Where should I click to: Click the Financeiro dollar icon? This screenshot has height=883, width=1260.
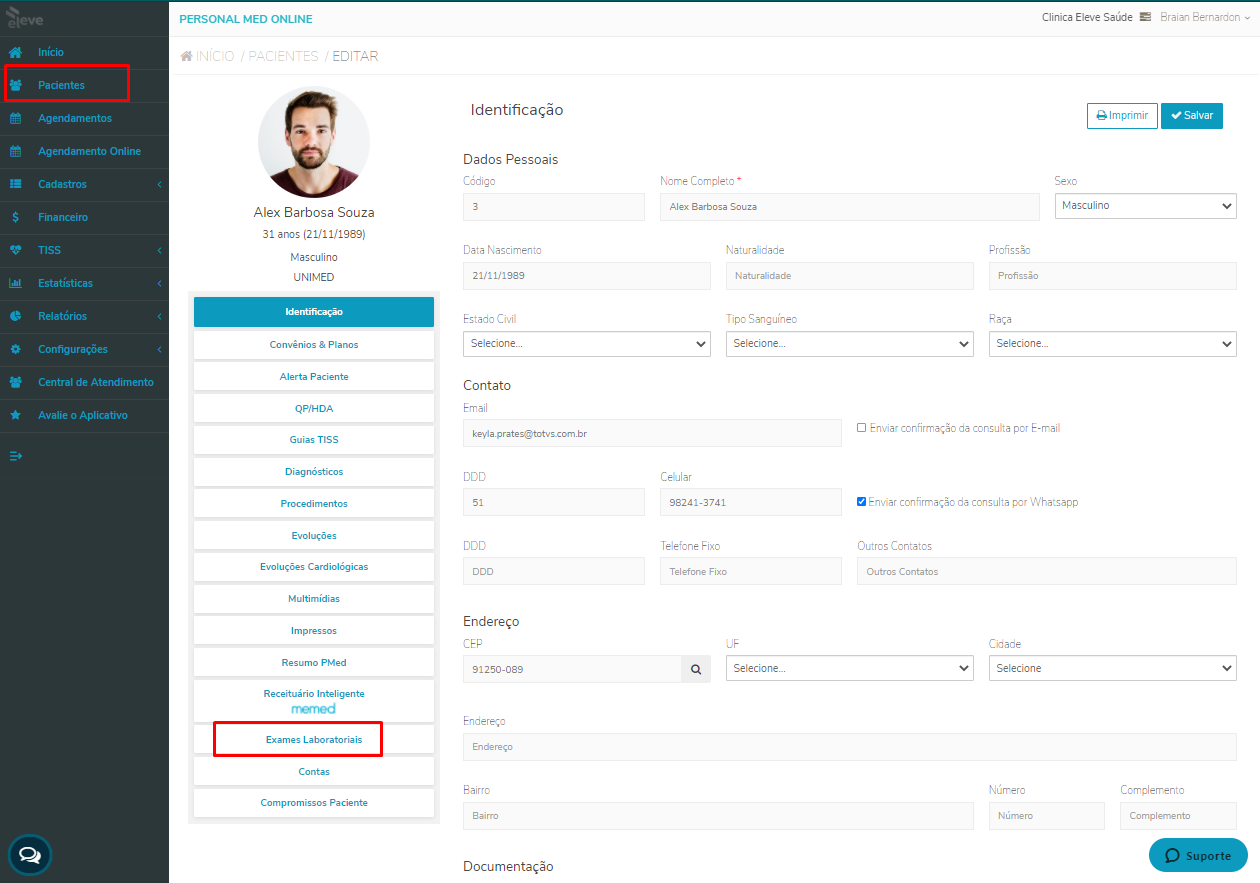[x=16, y=217]
